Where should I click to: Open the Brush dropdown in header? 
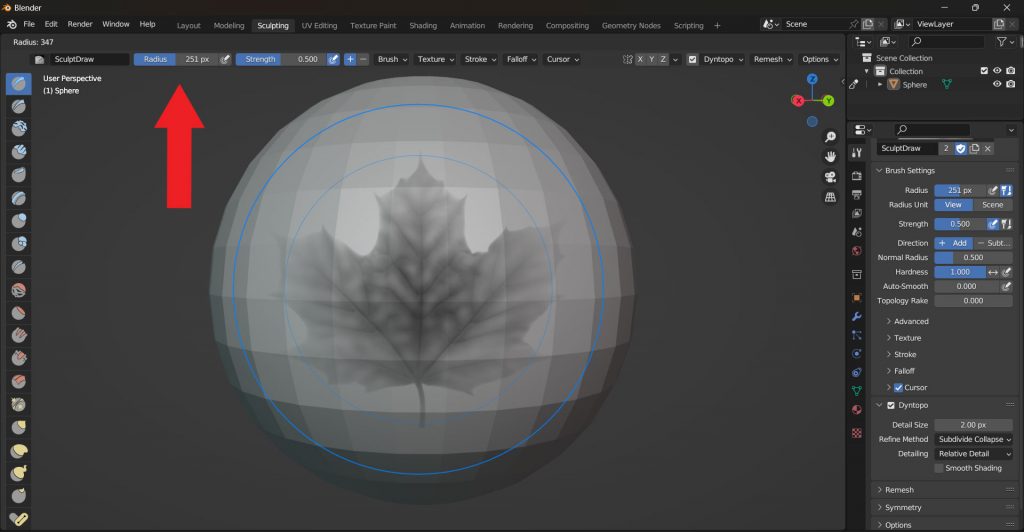pyautogui.click(x=392, y=59)
